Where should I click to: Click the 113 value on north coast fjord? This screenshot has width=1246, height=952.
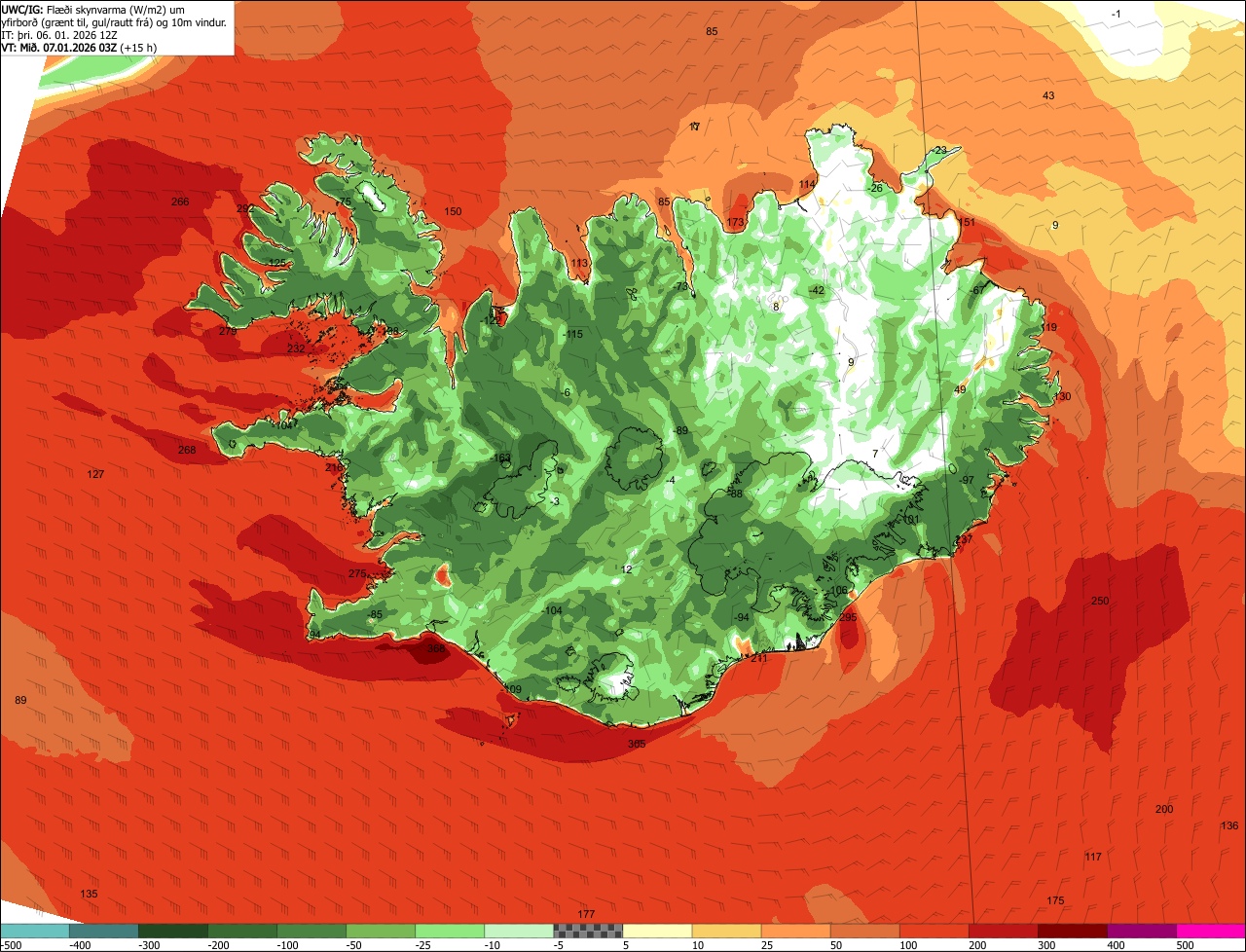click(x=579, y=263)
